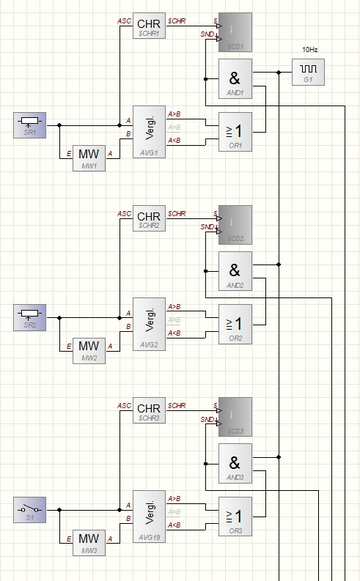Select the S1 switch input block

click(x=30, y=510)
